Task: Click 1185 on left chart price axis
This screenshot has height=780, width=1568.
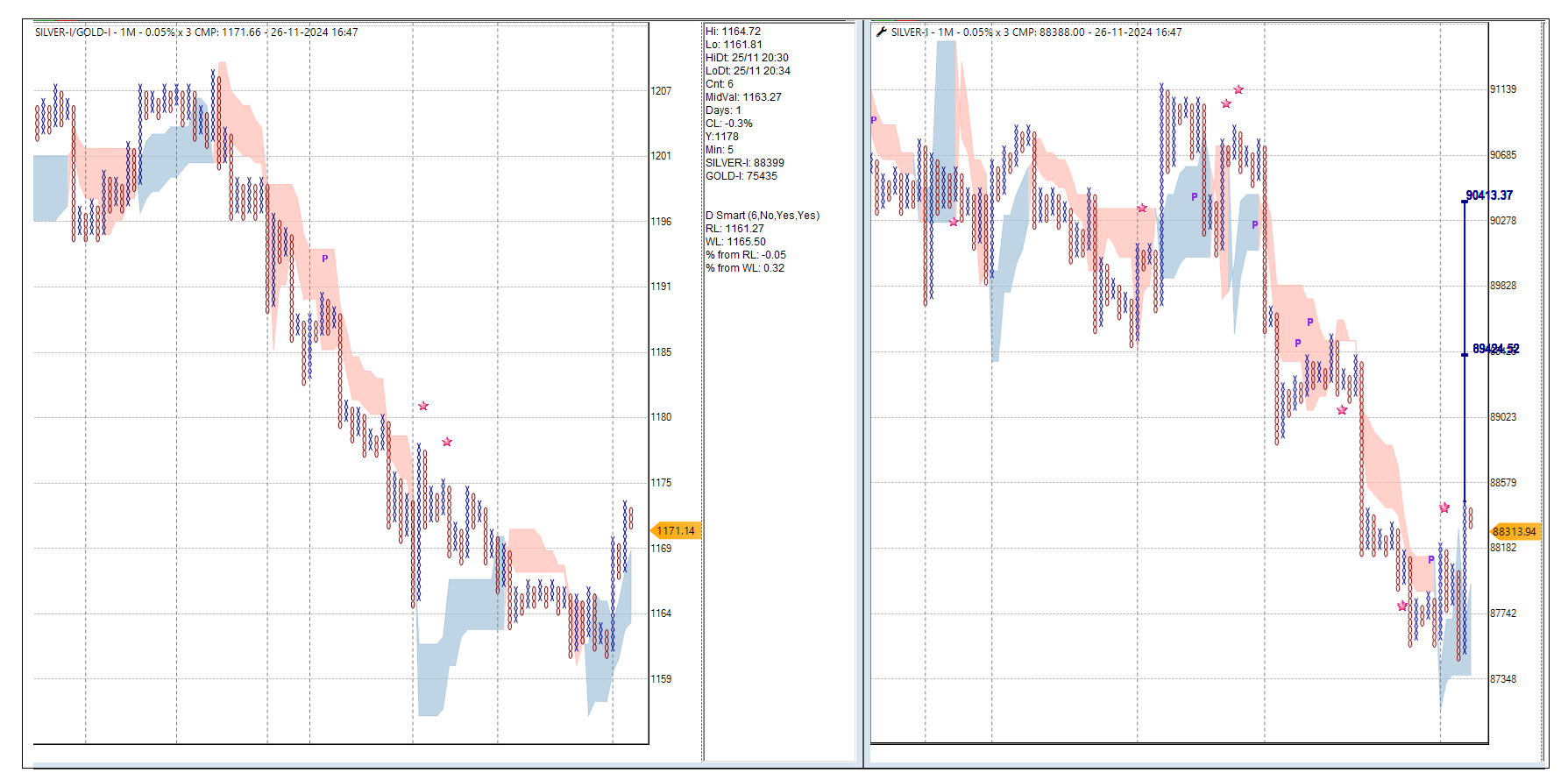Action: click(x=661, y=352)
